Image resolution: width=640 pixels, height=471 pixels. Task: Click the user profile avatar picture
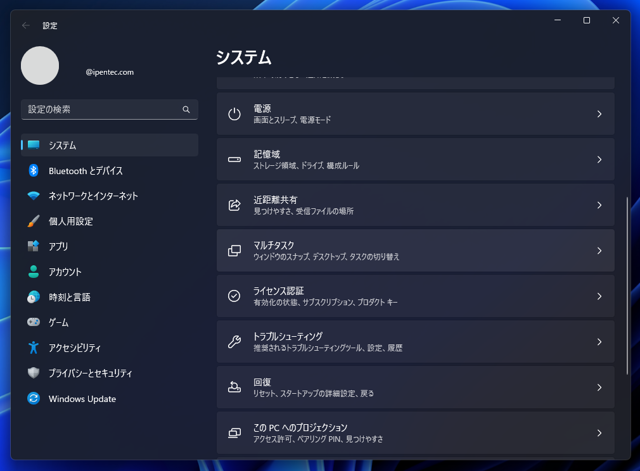tap(40, 66)
